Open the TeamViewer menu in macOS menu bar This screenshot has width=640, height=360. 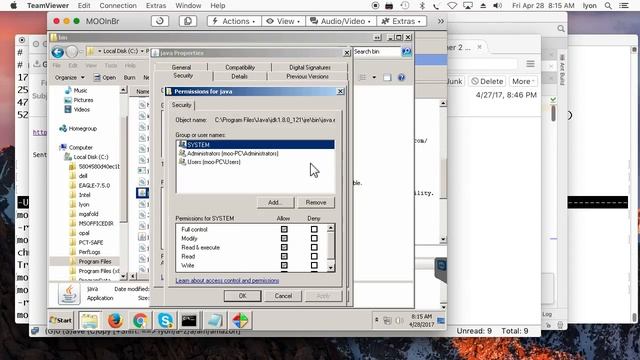coord(48,6)
